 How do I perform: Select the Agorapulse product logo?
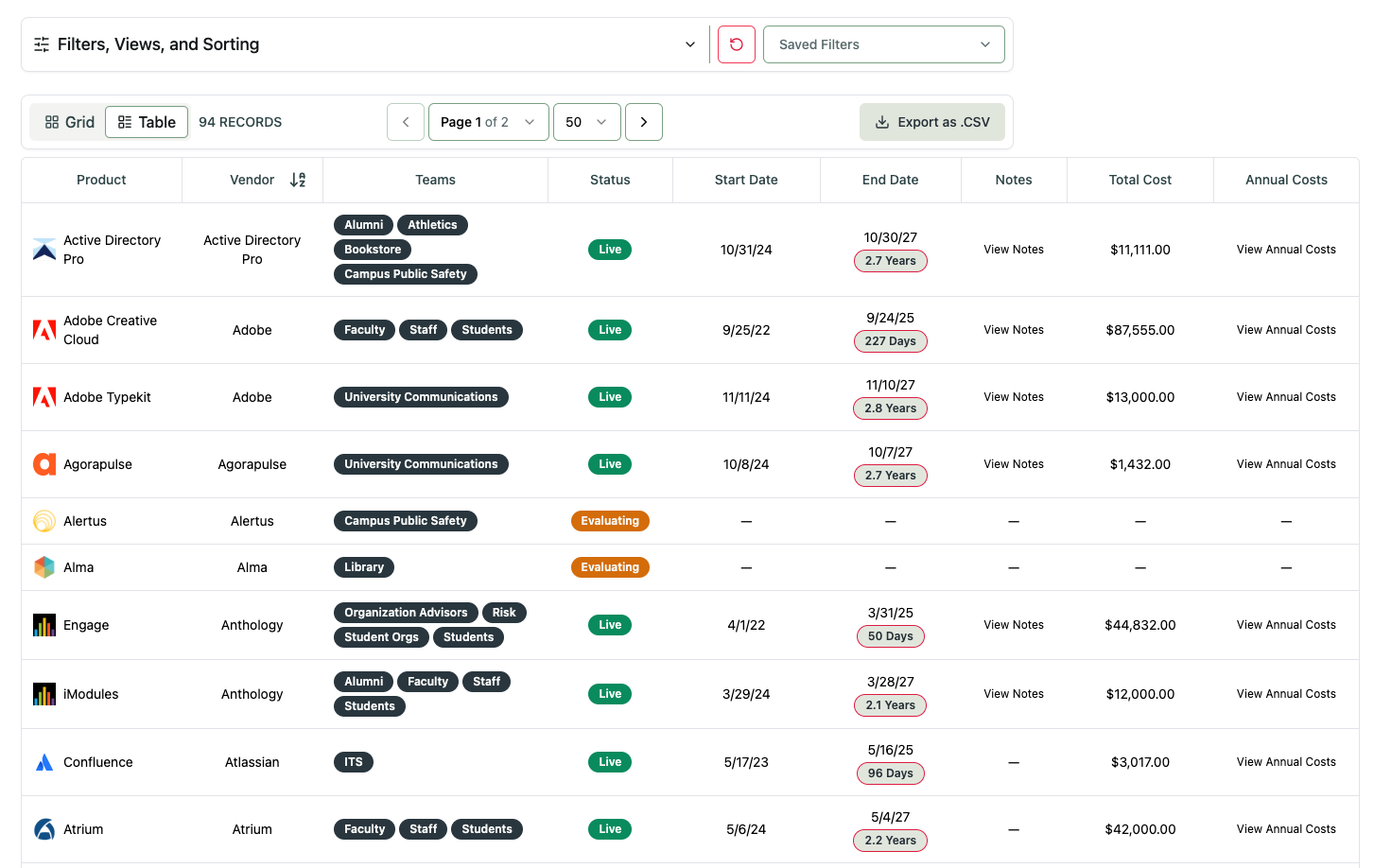(43, 463)
